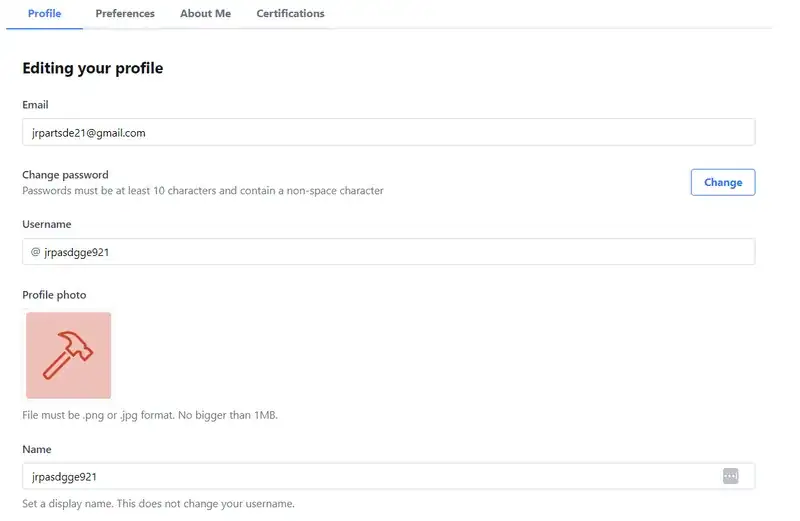
Task: Click the Email input field
Action: pyautogui.click(x=389, y=132)
